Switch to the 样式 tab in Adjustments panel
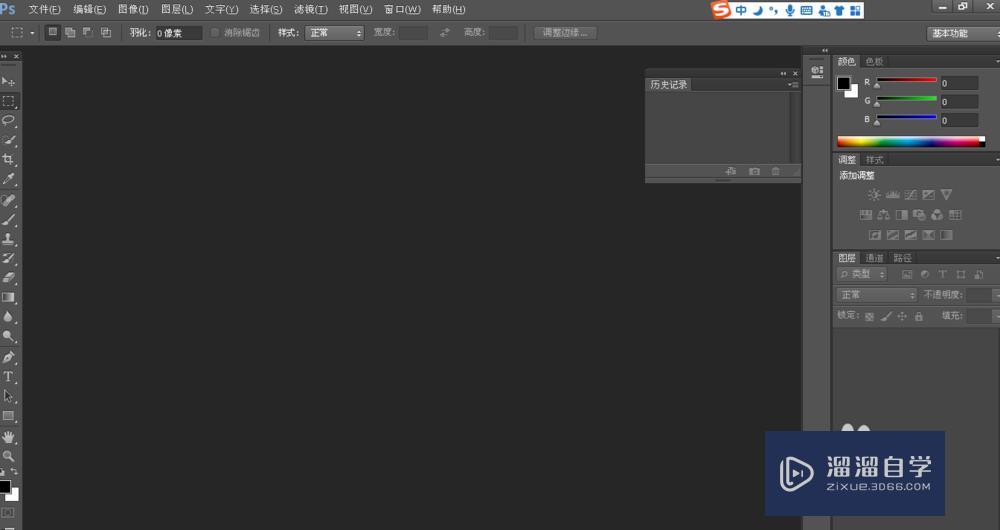 [x=874, y=160]
